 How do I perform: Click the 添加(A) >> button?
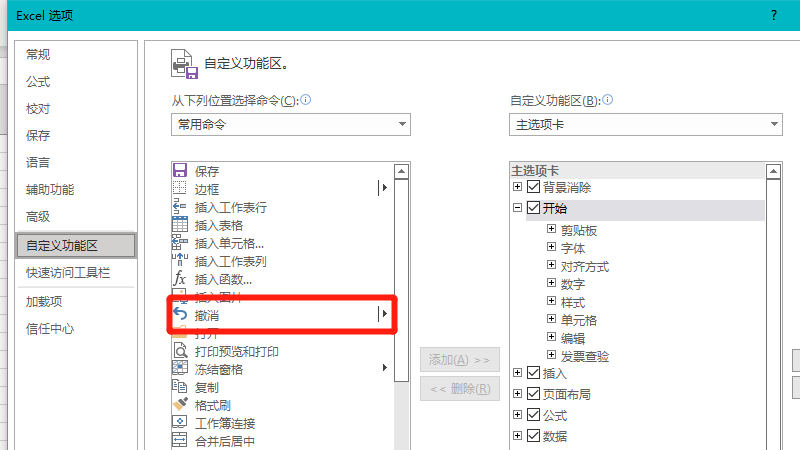tap(458, 360)
